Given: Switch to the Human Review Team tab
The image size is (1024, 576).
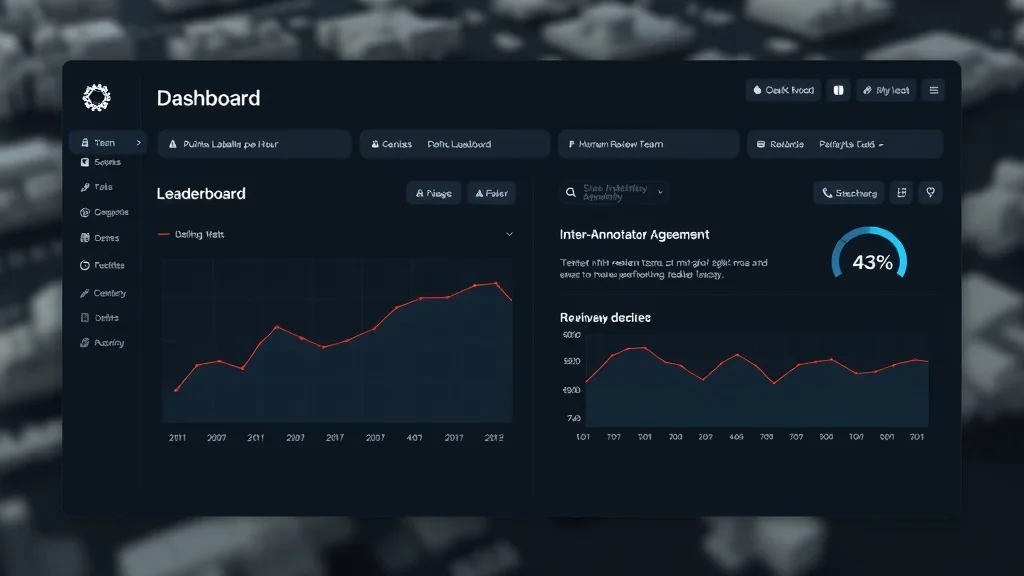Looking at the screenshot, I should (x=648, y=143).
